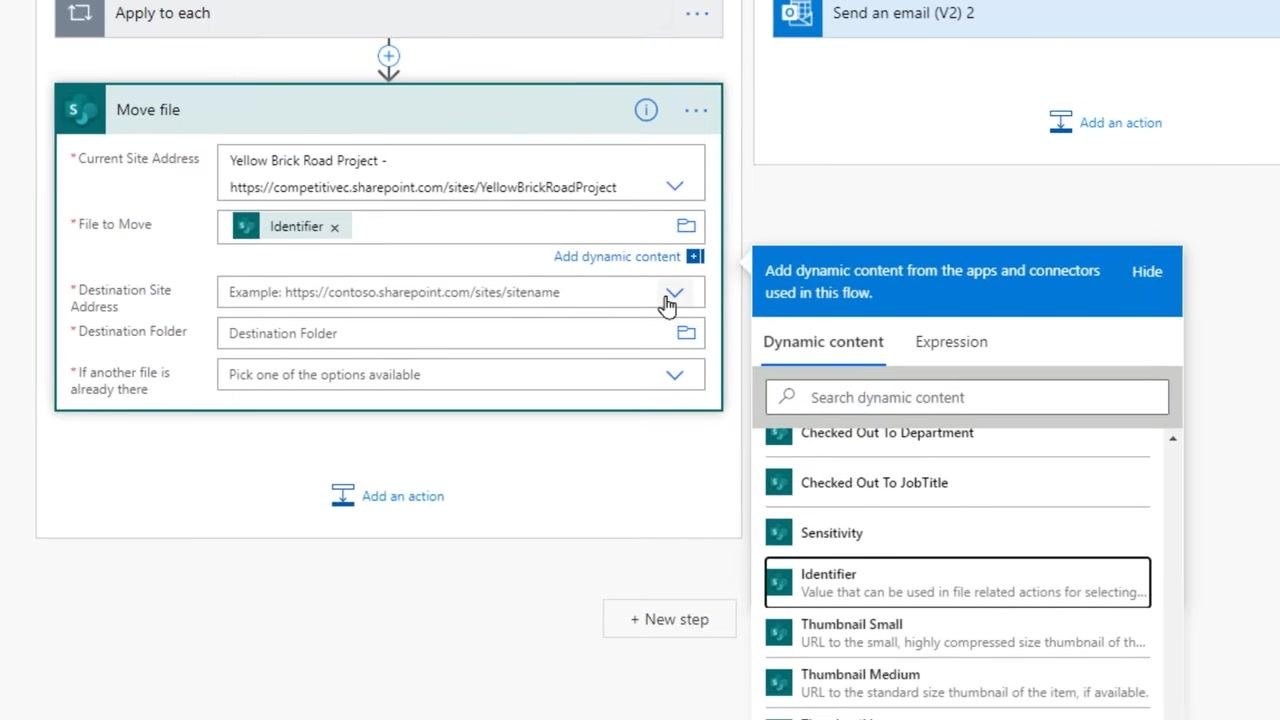Screen dimensions: 1280x720
Task: Expand Current Site Address dropdown
Action: tap(675, 186)
